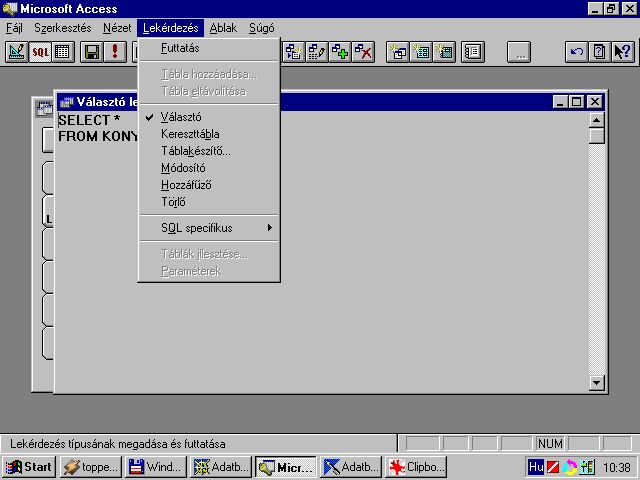Switch to Wind... taskbar button
The width and height of the screenshot is (640, 480).
(156, 467)
